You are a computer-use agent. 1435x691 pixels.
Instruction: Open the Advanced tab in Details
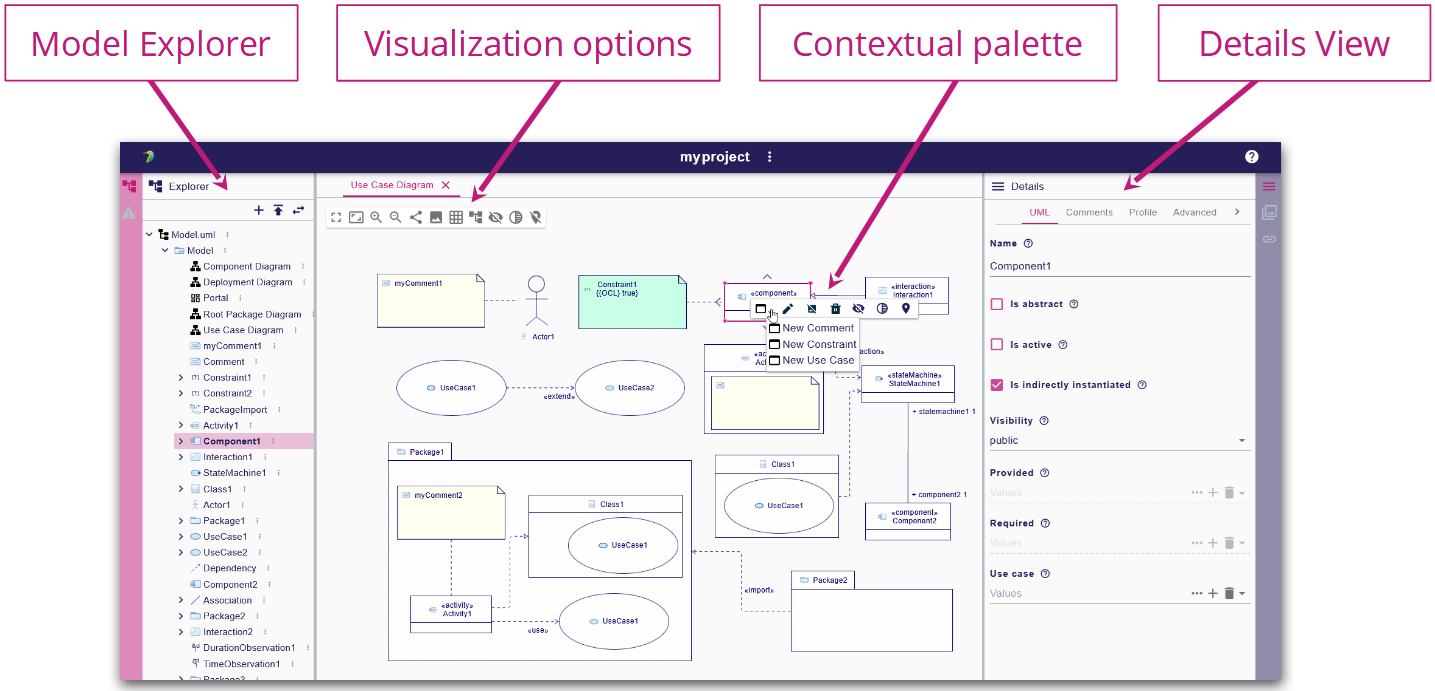click(1194, 212)
